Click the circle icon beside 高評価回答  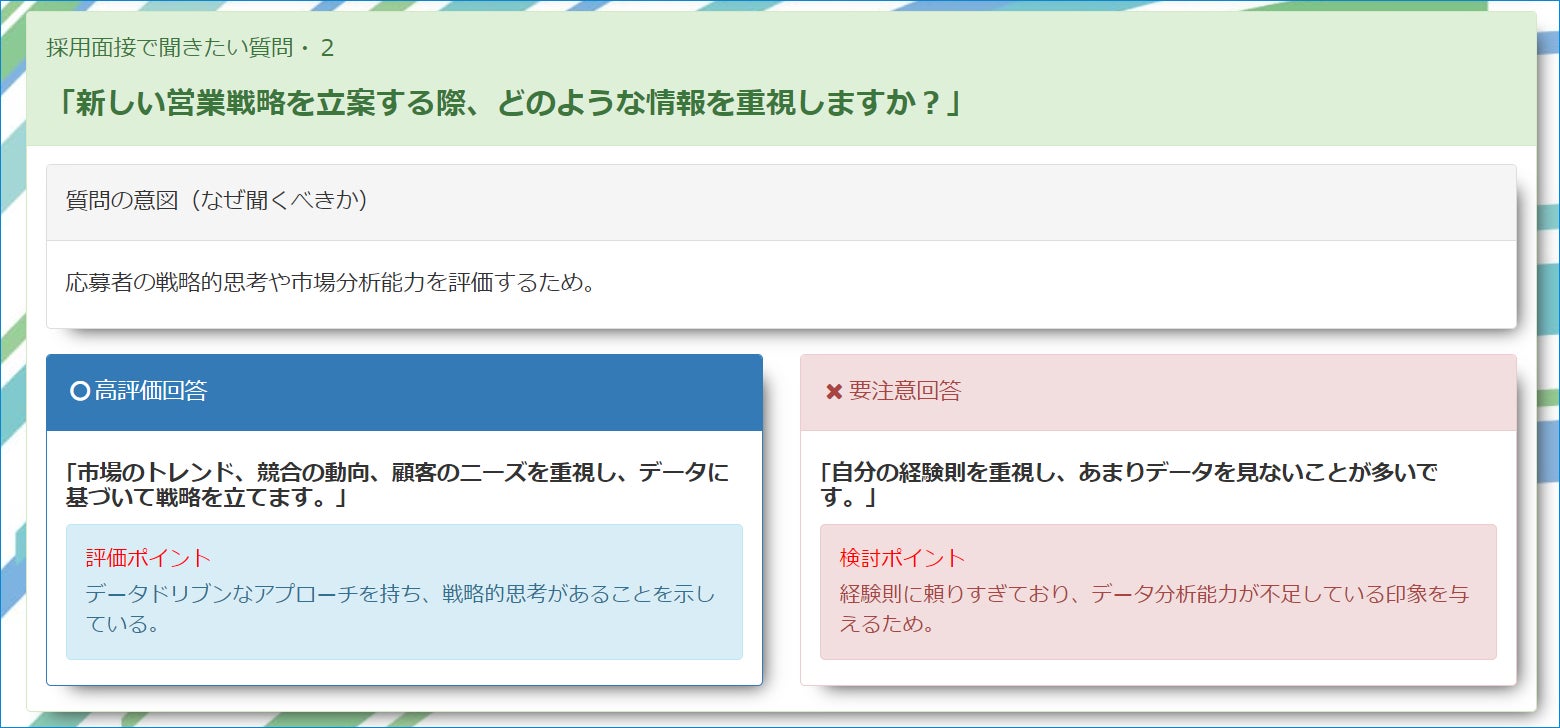pos(80,391)
